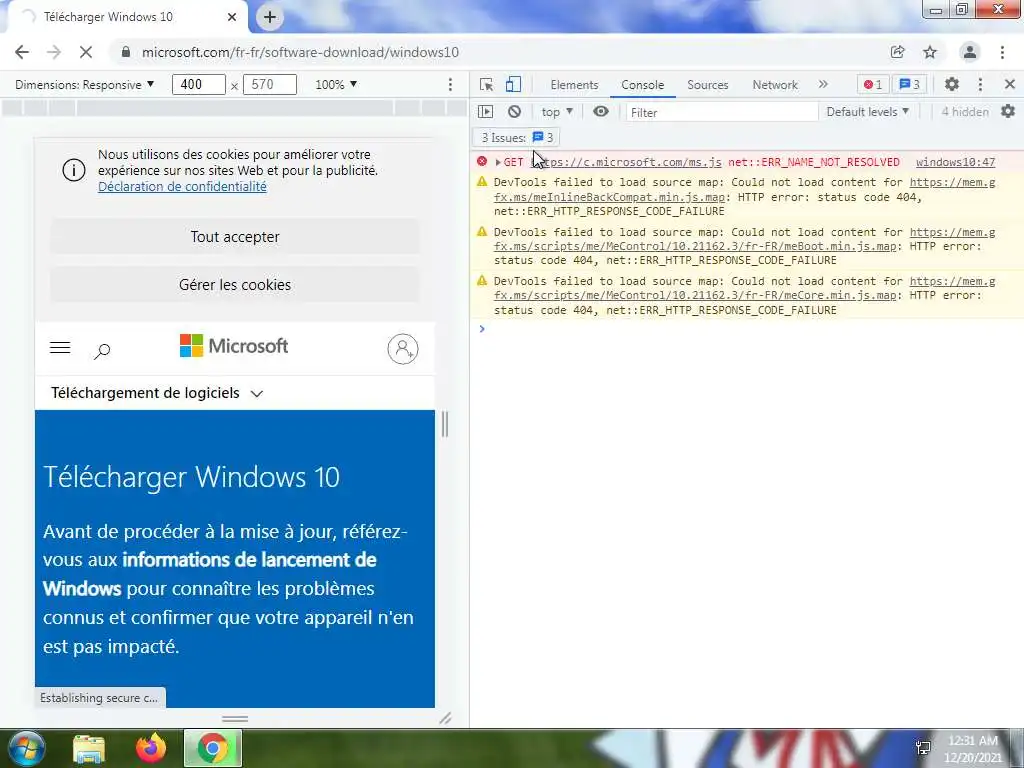The image size is (1024, 768).
Task: Show more DevTools tabs
Action: (x=823, y=84)
